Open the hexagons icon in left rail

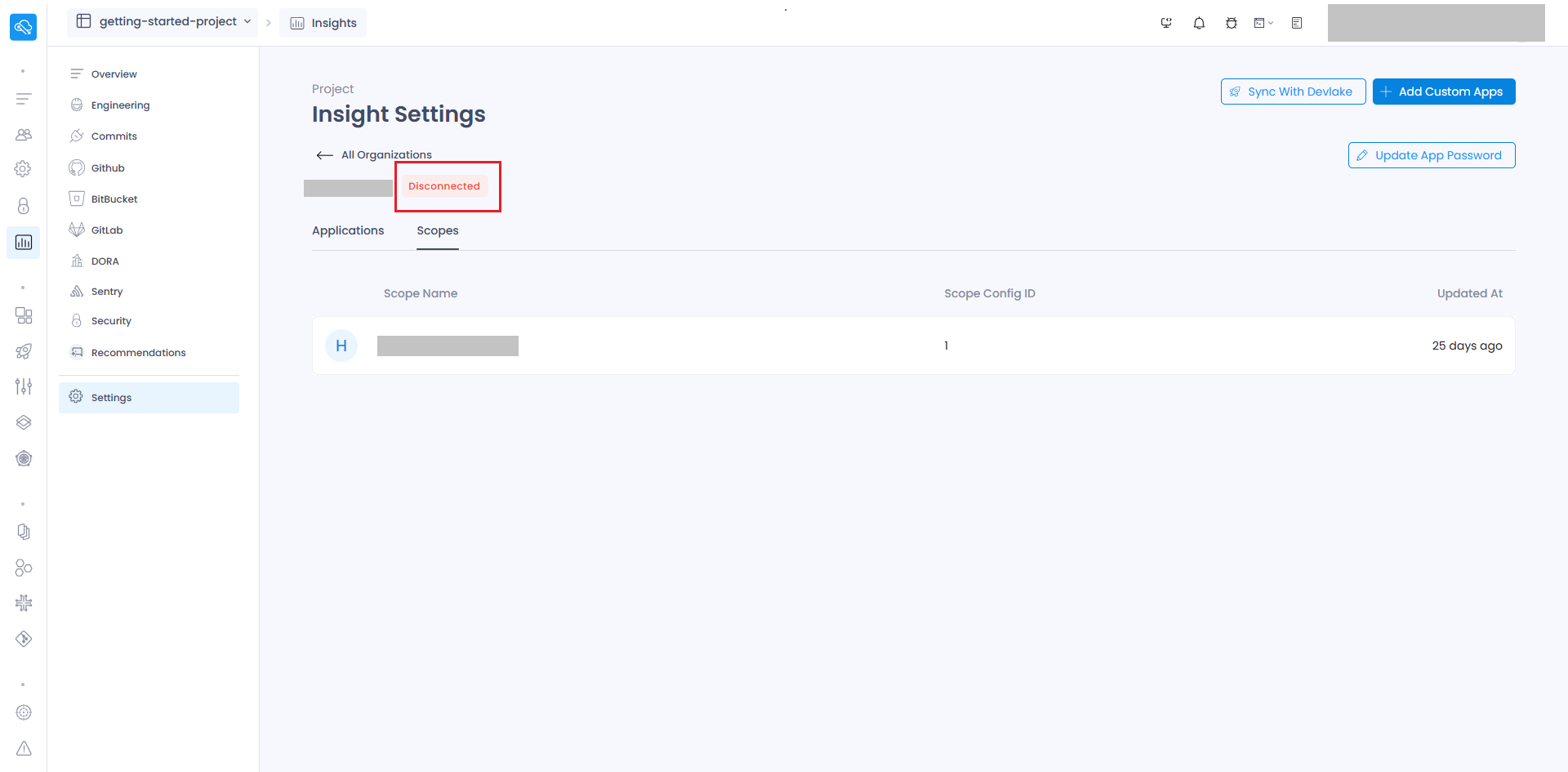(x=24, y=568)
